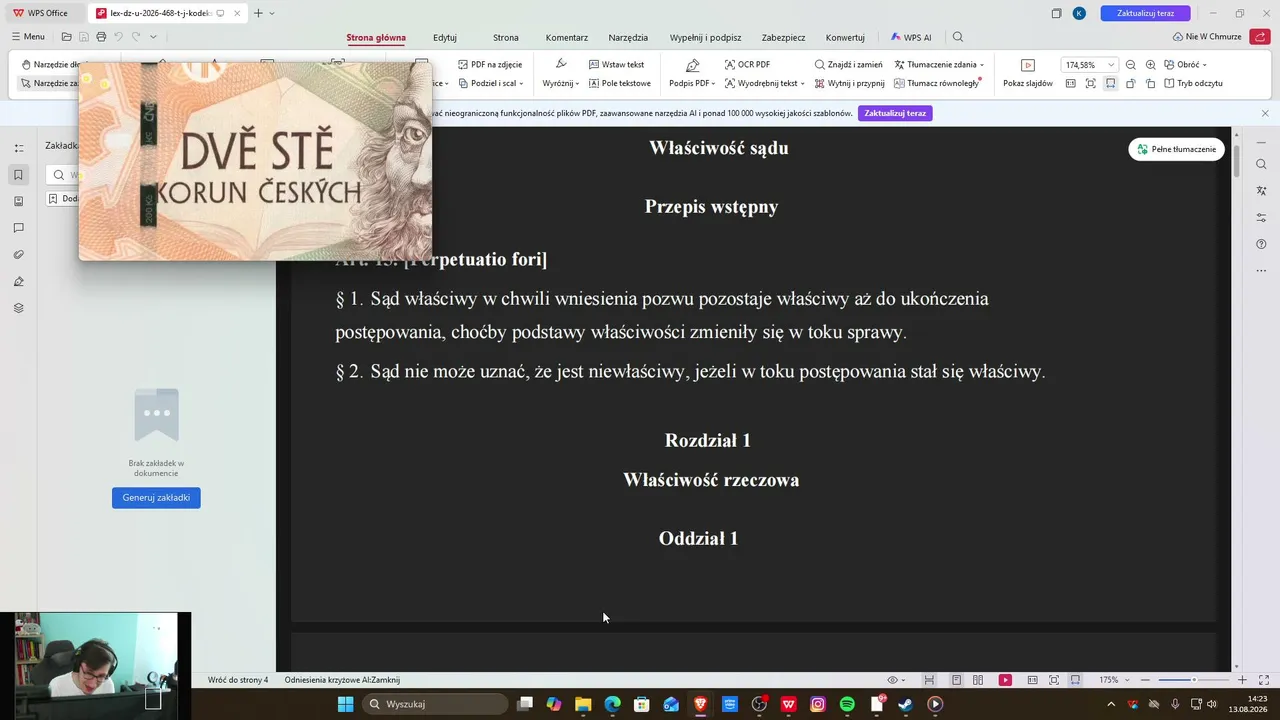Enable Tryb odczytu reading mode
Image resolution: width=1280 pixels, height=720 pixels.
point(1193,83)
